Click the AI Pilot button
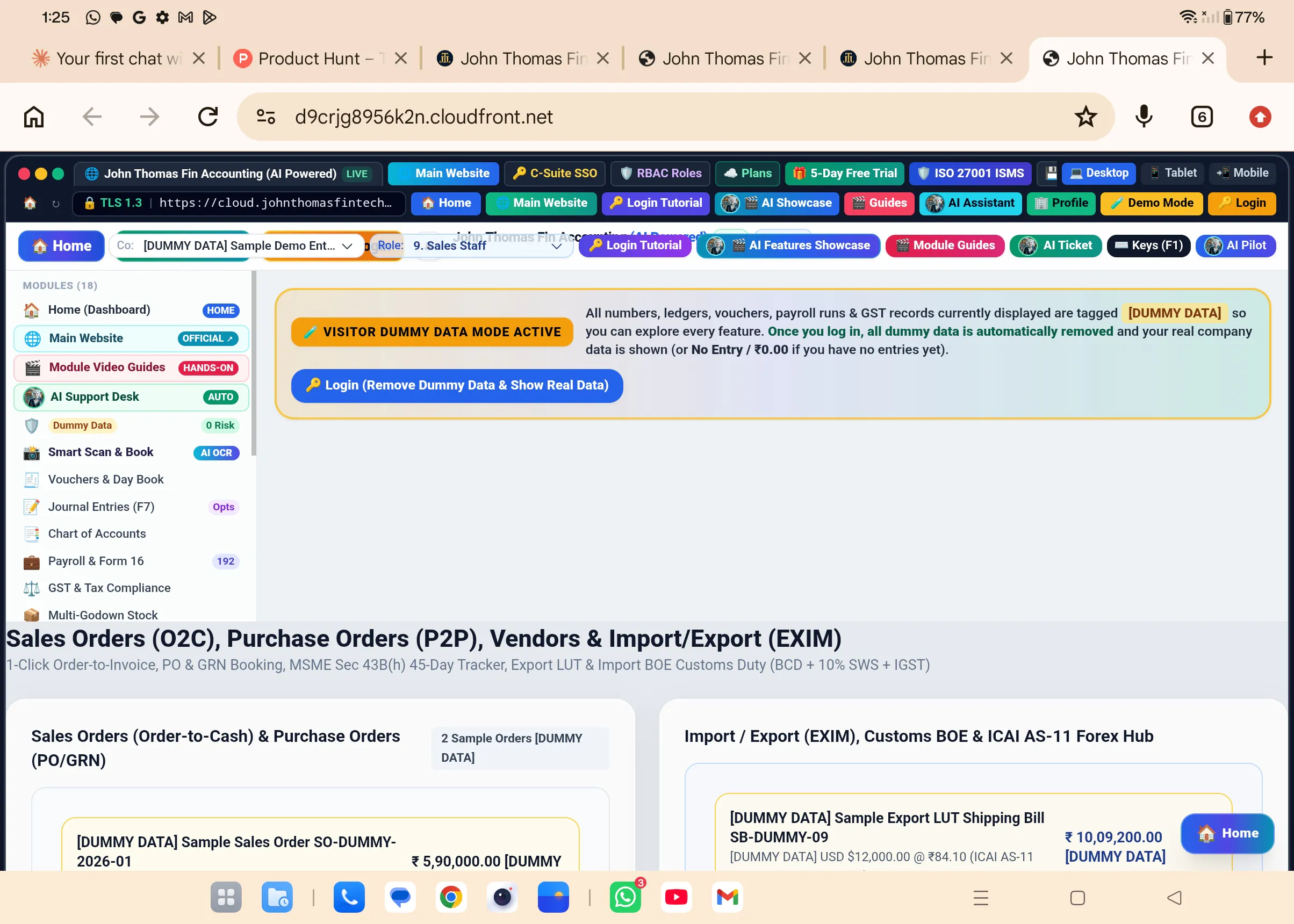 pyautogui.click(x=1235, y=246)
